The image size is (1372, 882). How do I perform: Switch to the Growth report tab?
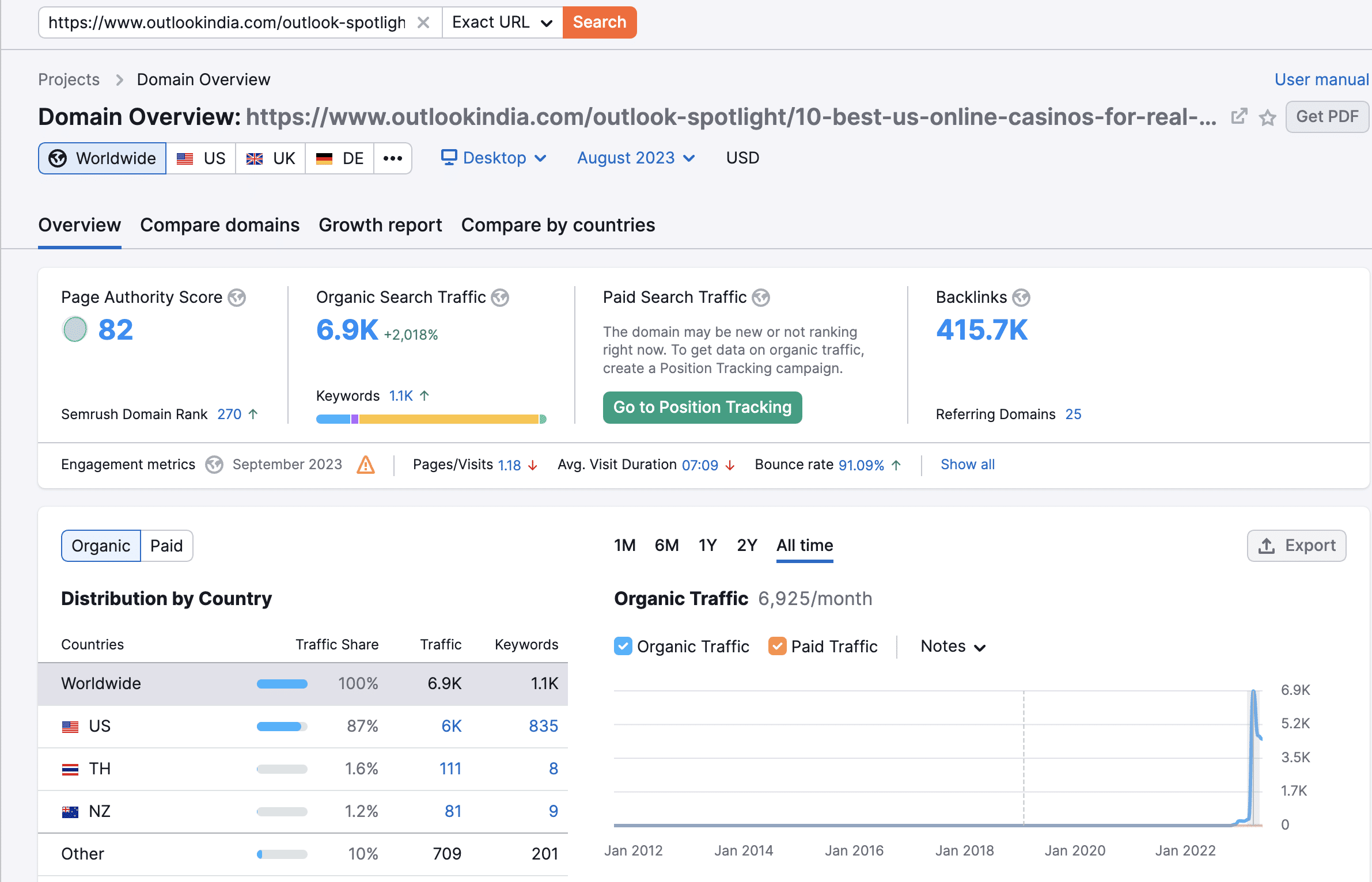(x=380, y=224)
